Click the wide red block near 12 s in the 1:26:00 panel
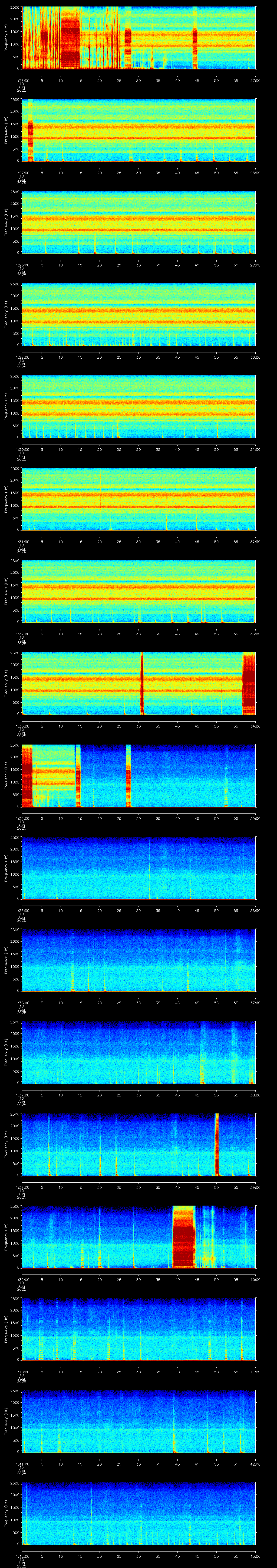Screen dimensions: 277x1568 point(71,38)
